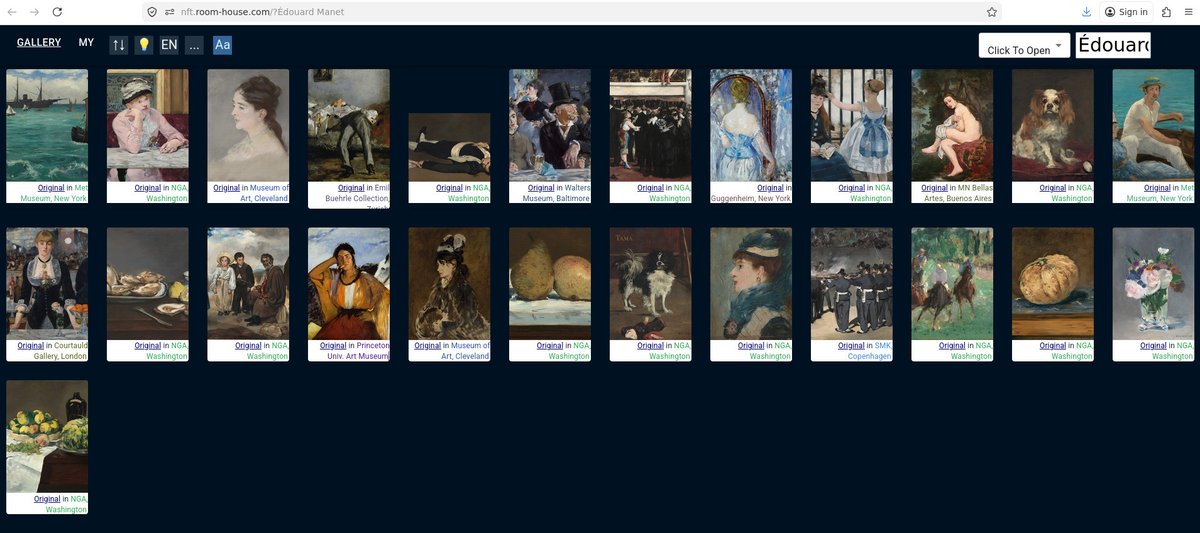
Task: Click Original link for Emil Buehrle painting
Action: 351,188
